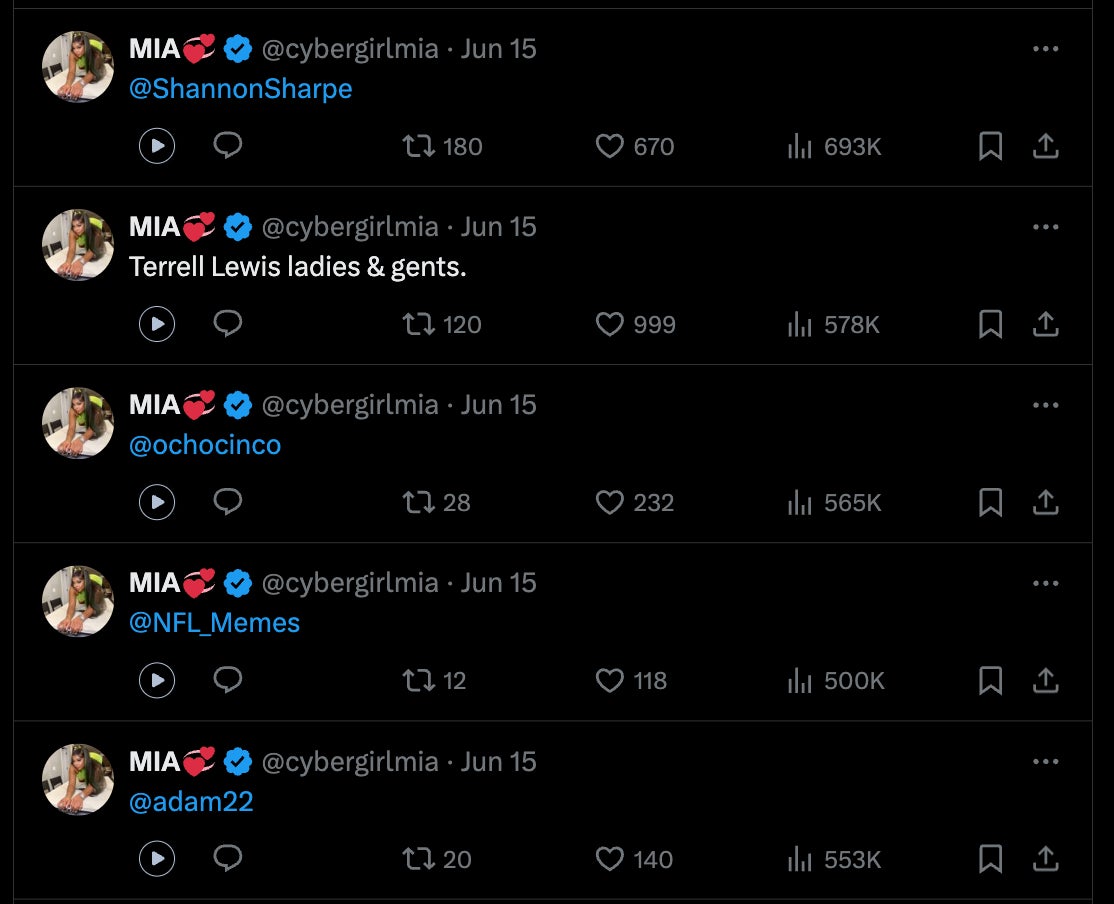
Task: Reply to the Terrell Lewis tweet
Action: [228, 324]
